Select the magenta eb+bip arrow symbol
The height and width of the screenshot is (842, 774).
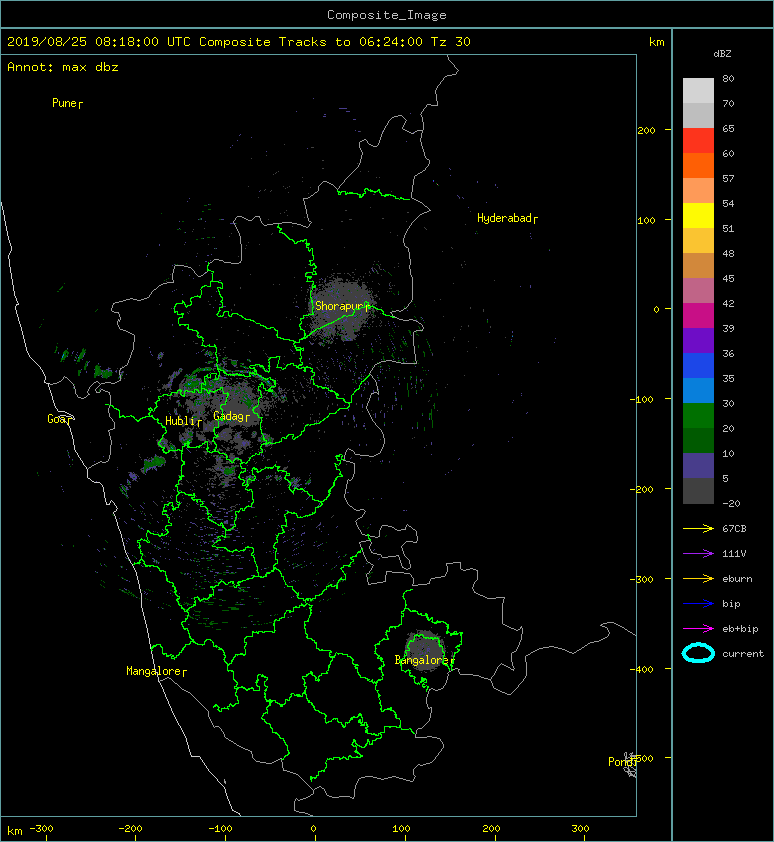point(698,628)
